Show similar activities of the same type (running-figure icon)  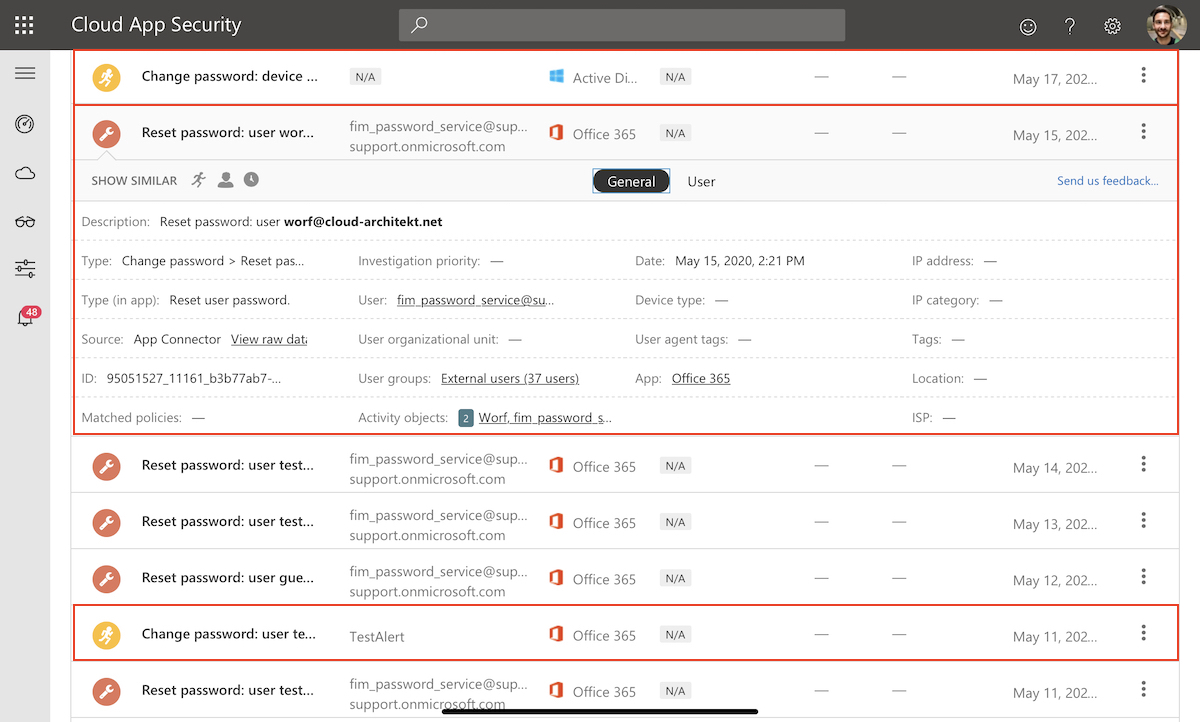click(200, 180)
